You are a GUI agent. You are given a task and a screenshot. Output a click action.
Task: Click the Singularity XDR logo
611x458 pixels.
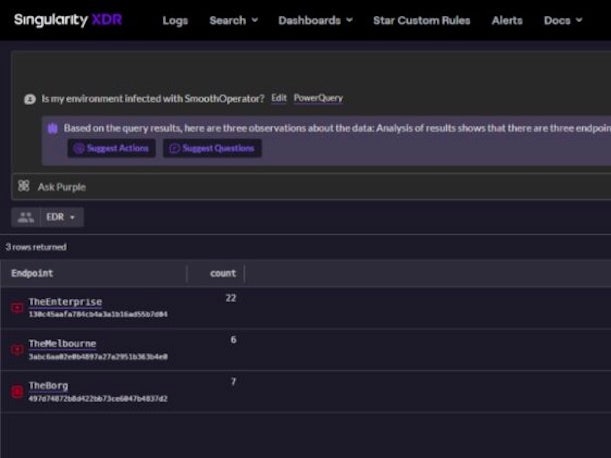[68, 20]
